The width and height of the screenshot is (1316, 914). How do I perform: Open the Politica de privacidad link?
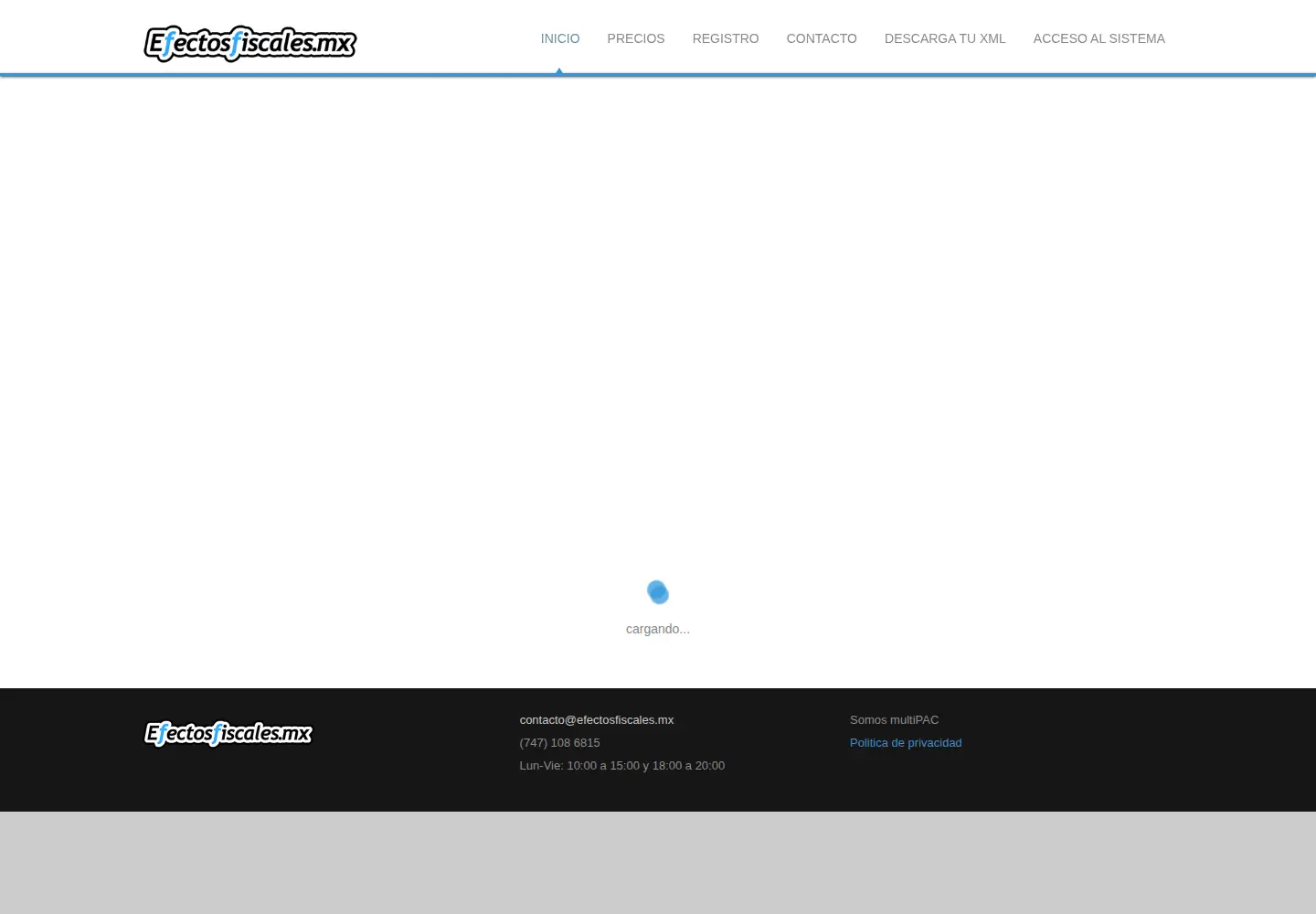click(906, 743)
